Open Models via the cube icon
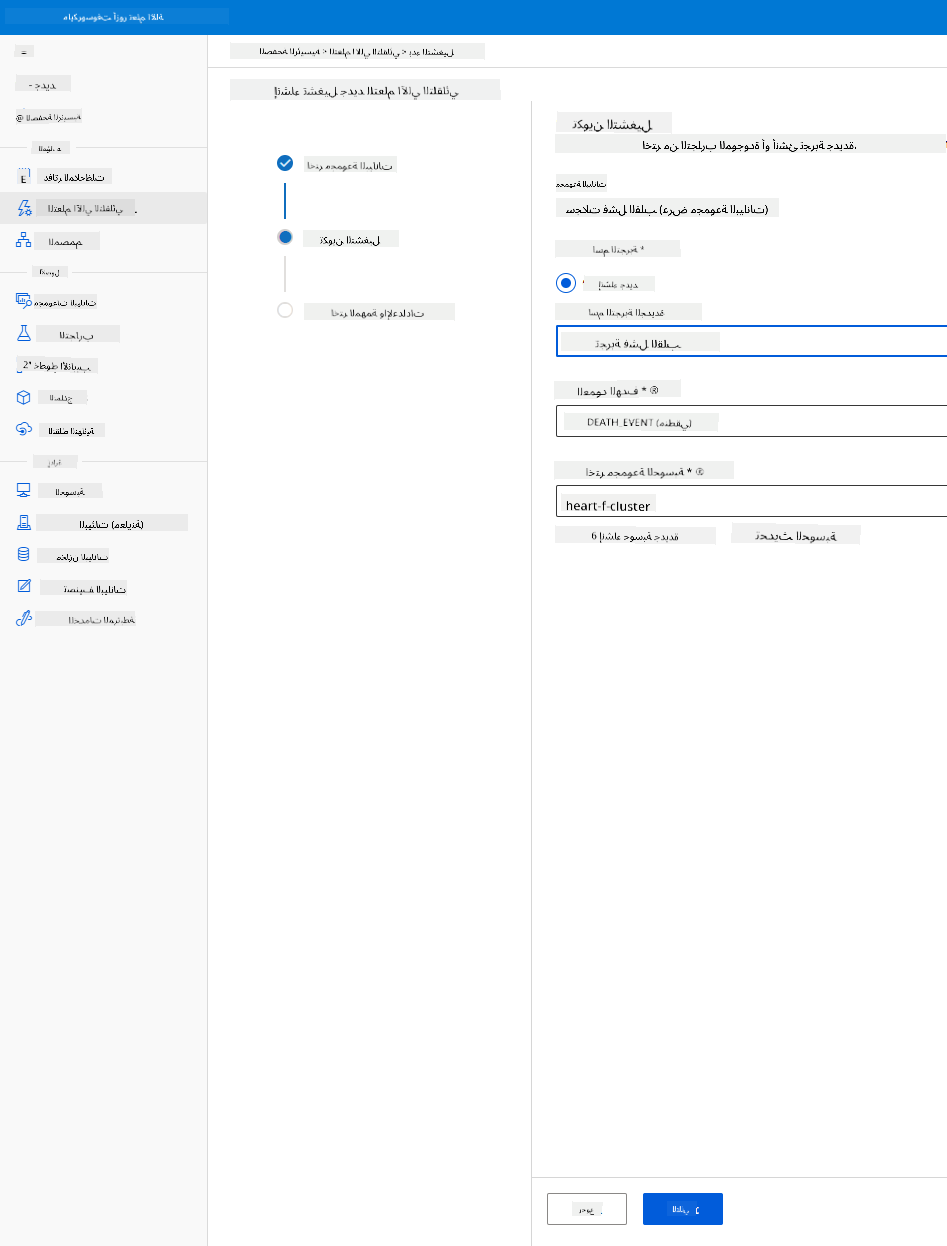Viewport: 947px width, 1246px height. point(25,397)
